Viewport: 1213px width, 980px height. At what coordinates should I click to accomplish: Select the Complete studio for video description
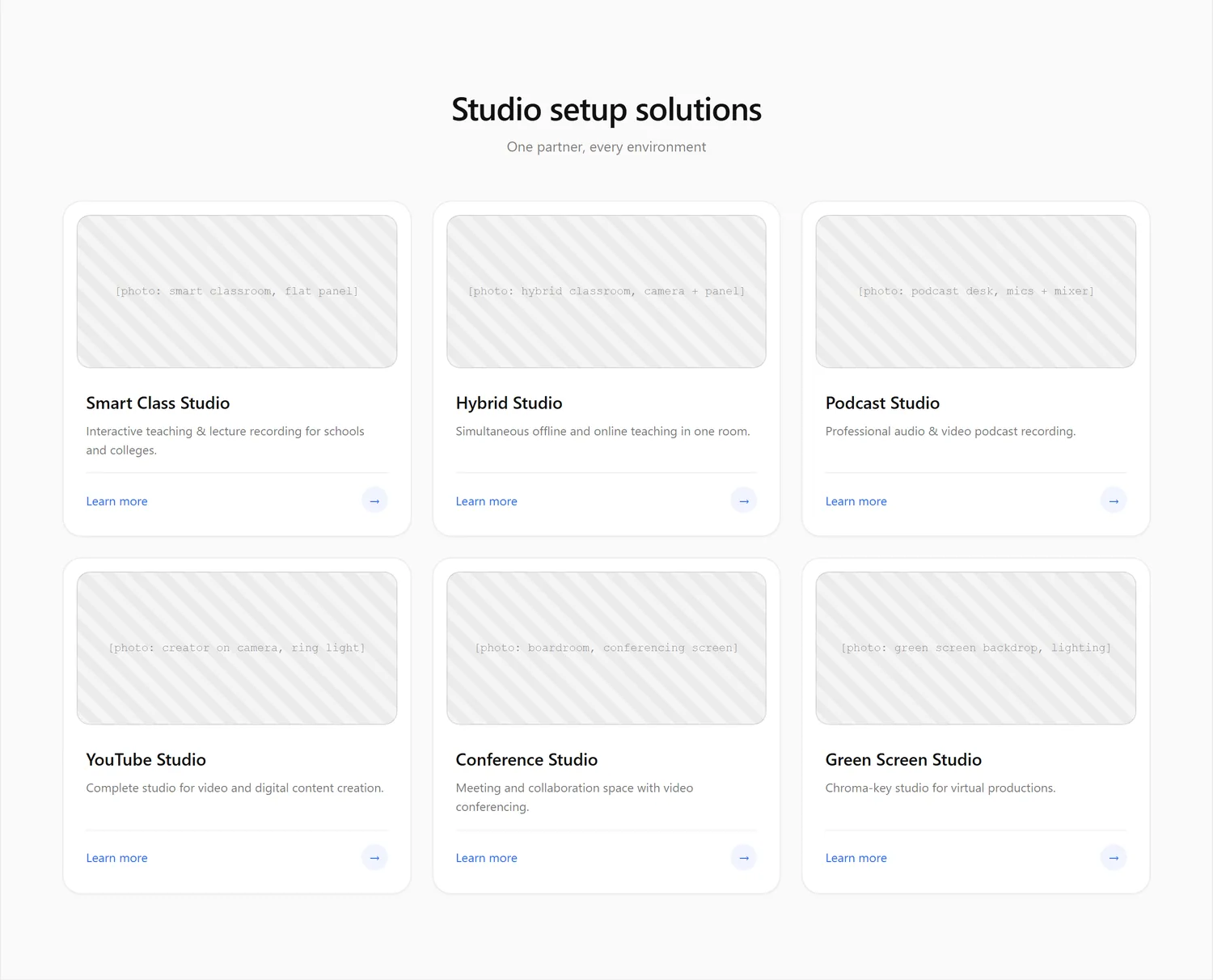tap(235, 788)
